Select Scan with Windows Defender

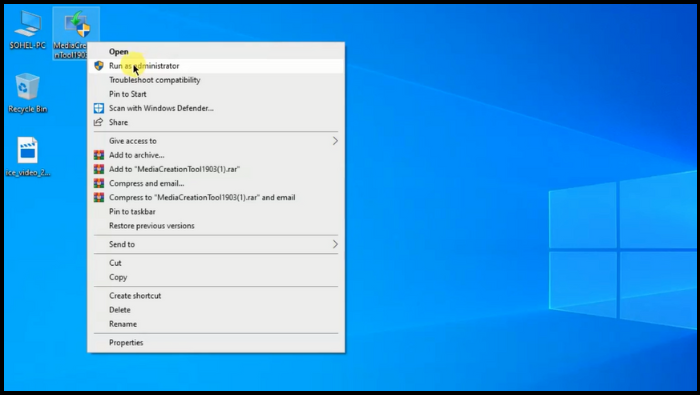click(216, 108)
